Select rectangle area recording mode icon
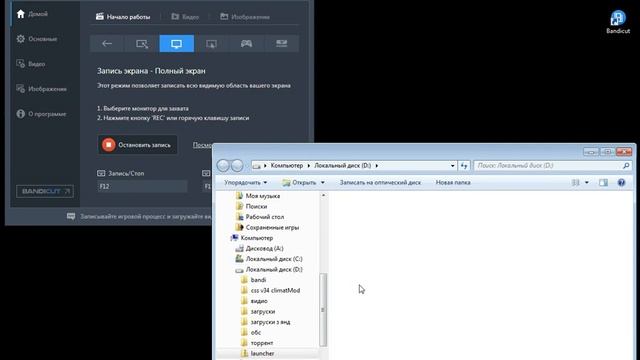 pos(142,44)
